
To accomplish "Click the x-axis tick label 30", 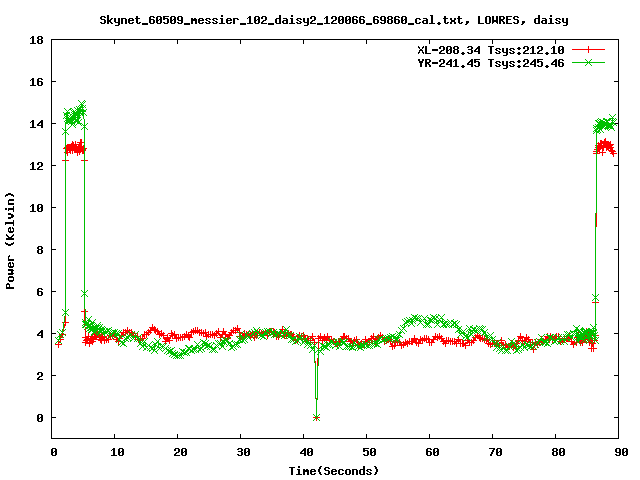I will pos(243,452).
